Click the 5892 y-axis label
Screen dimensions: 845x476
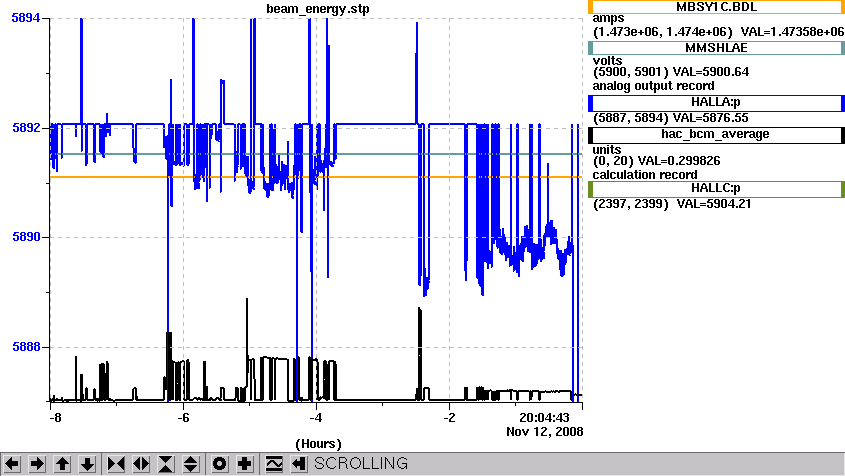[26, 128]
